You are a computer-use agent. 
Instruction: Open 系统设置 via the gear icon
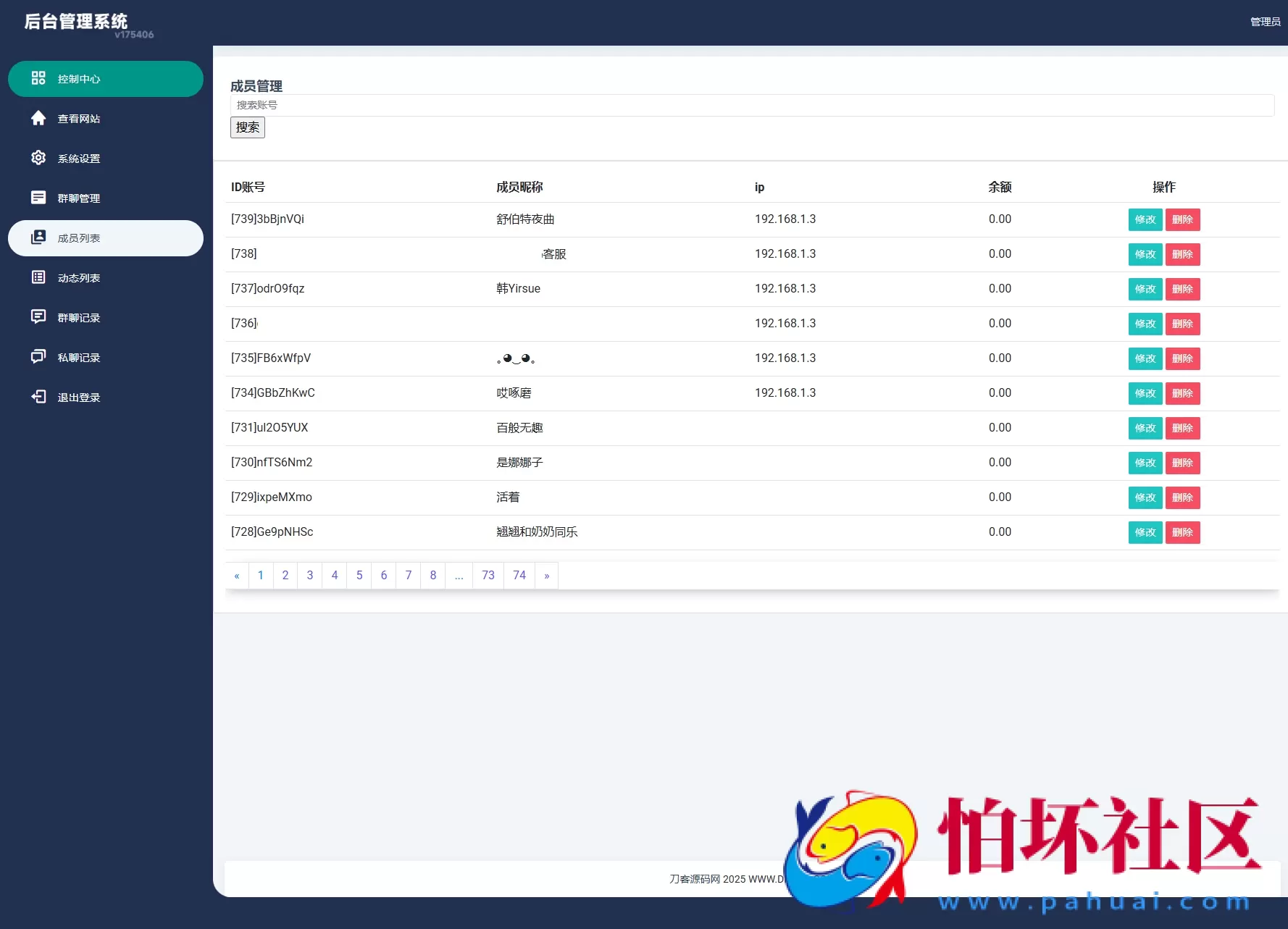pyautogui.click(x=39, y=158)
